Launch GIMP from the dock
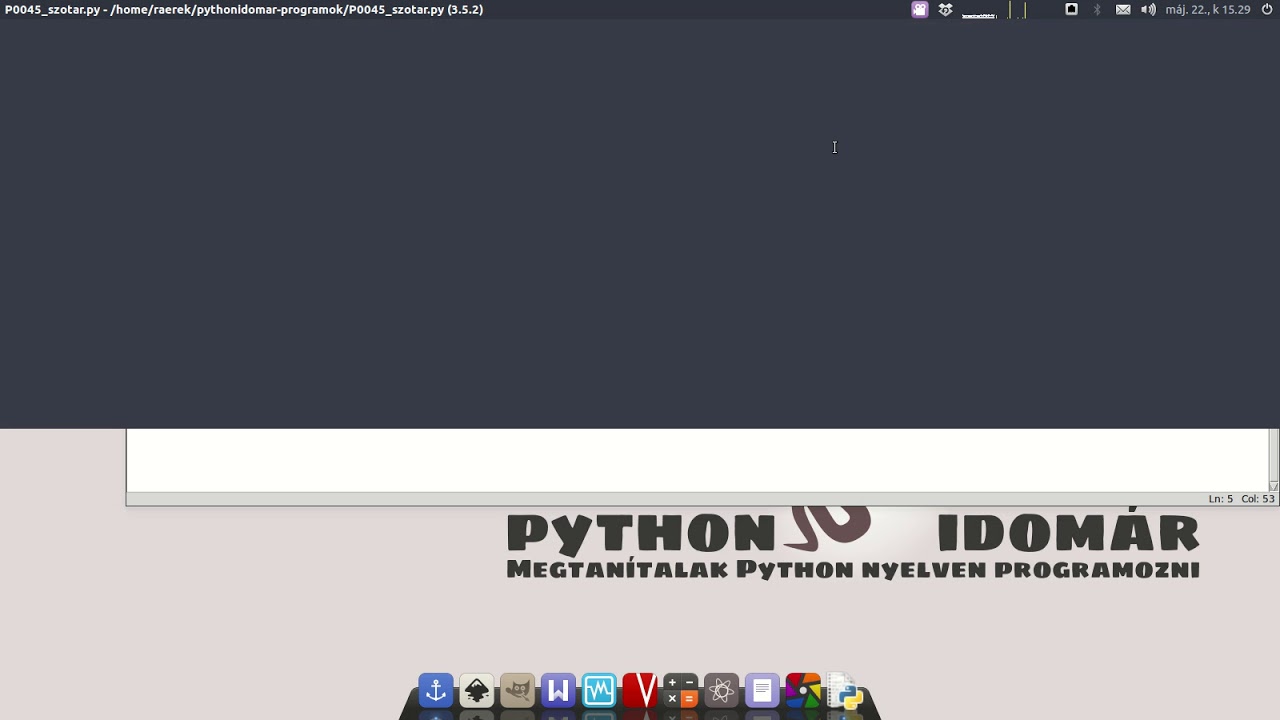 click(518, 690)
